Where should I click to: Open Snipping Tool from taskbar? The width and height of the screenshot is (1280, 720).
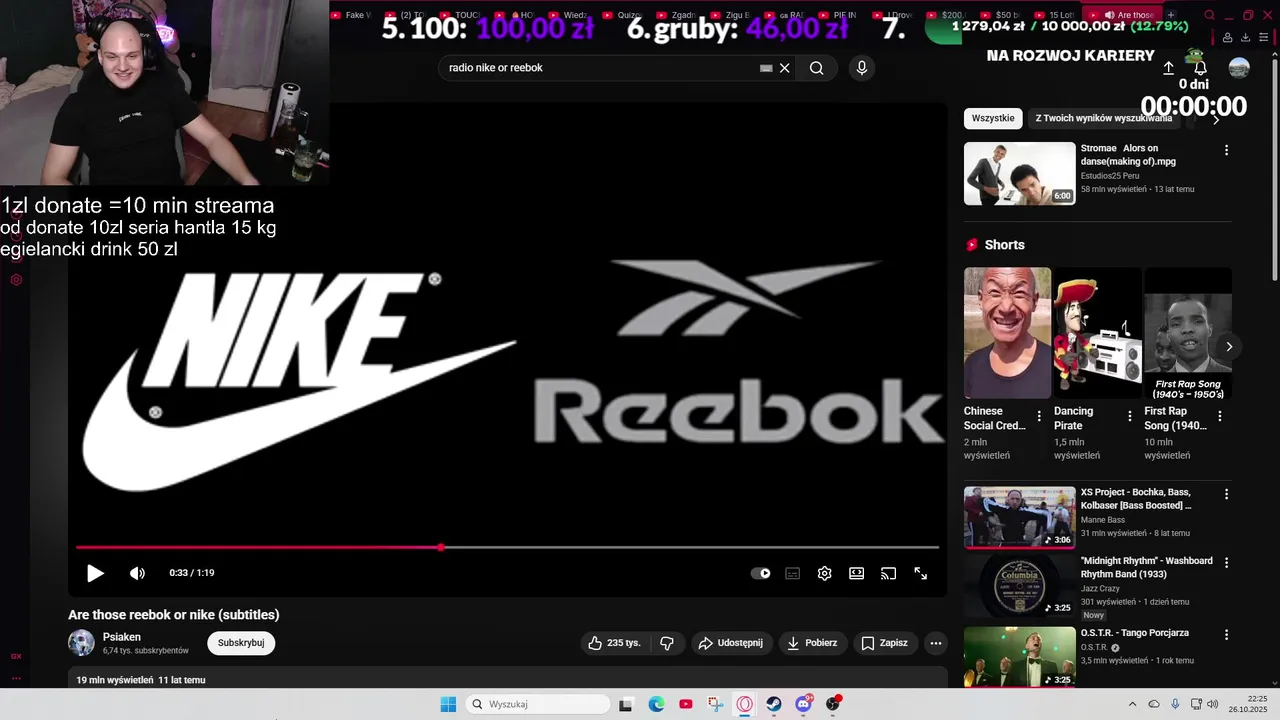click(715, 704)
